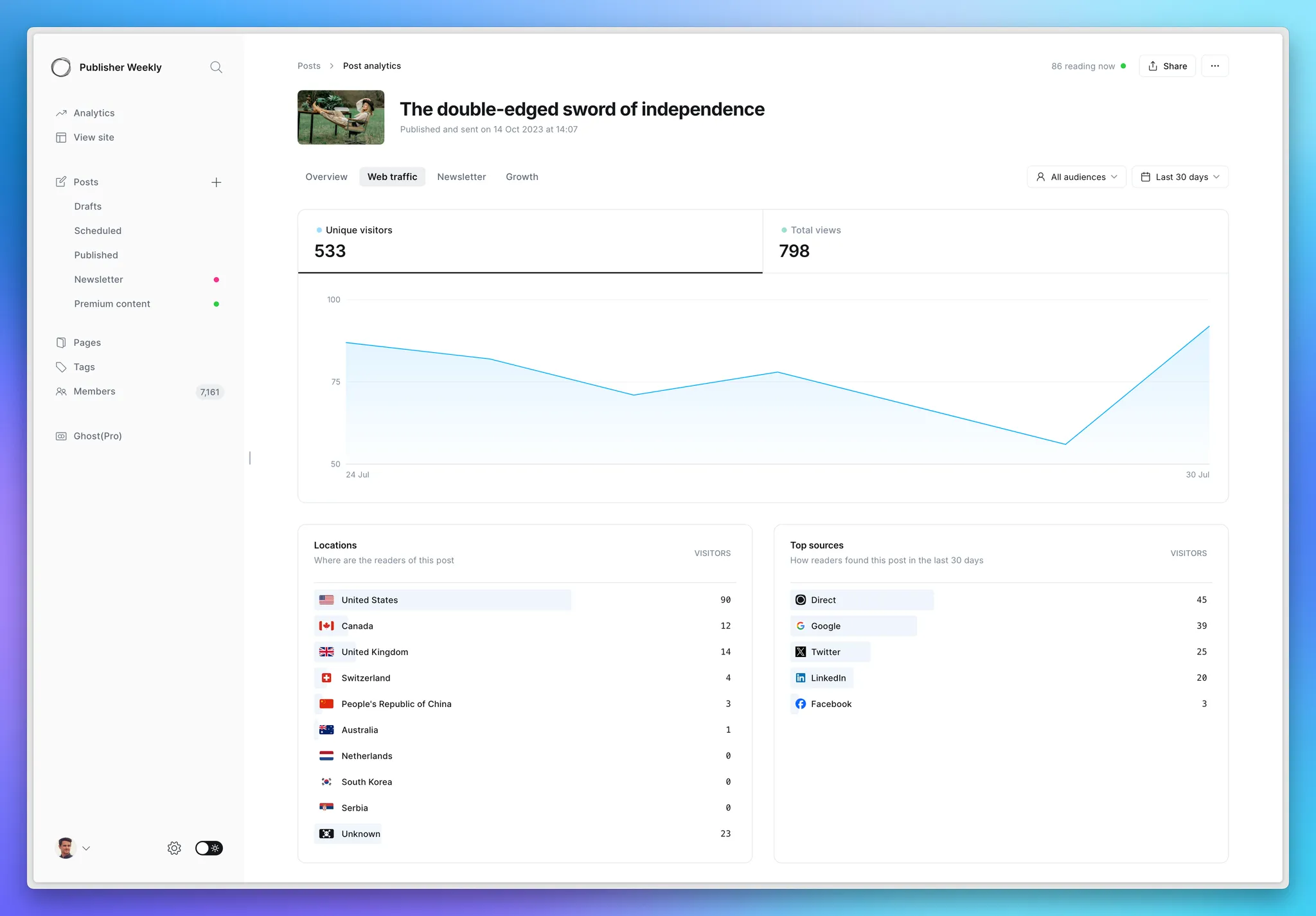
Task: Click the Analytics trend icon in sidebar
Action: (x=61, y=113)
